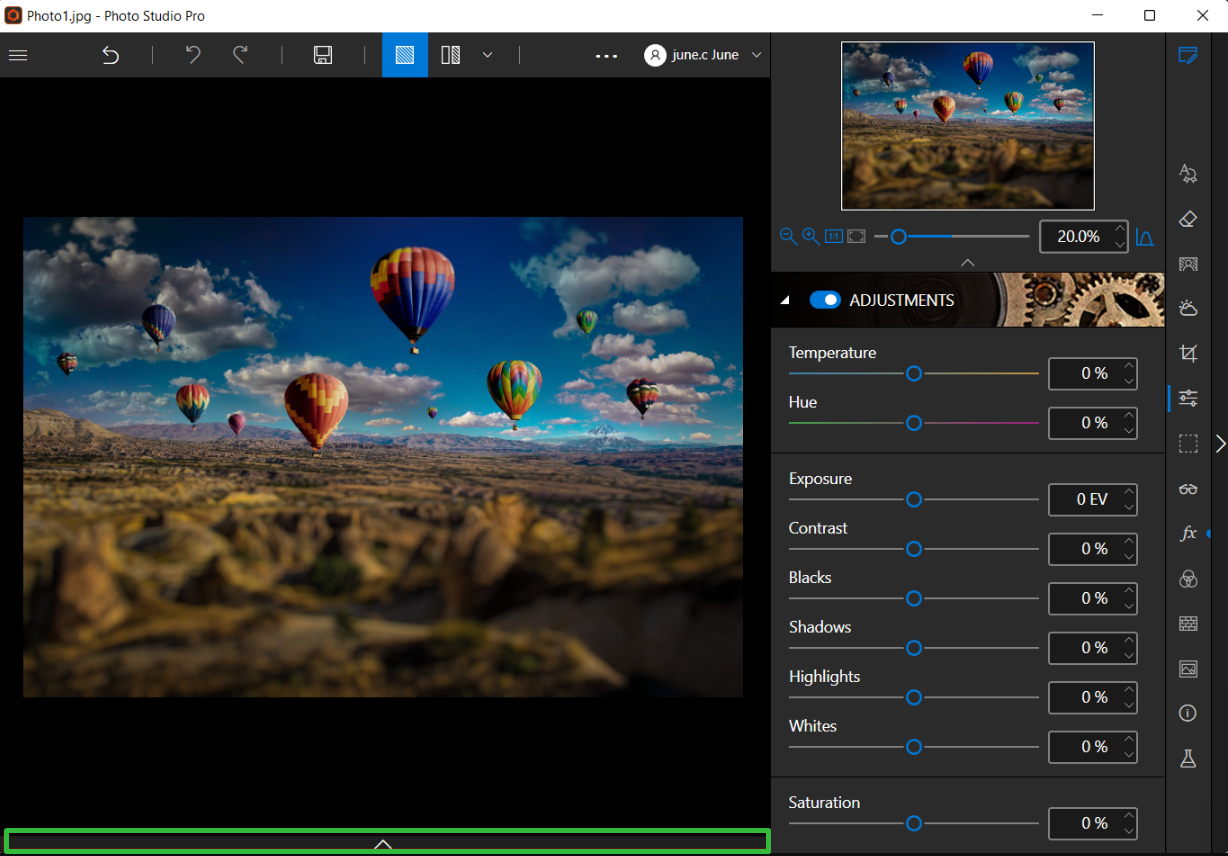The width and height of the screenshot is (1228, 856).
Task: Open the perspective/panorama tool icon
Action: (x=1188, y=264)
